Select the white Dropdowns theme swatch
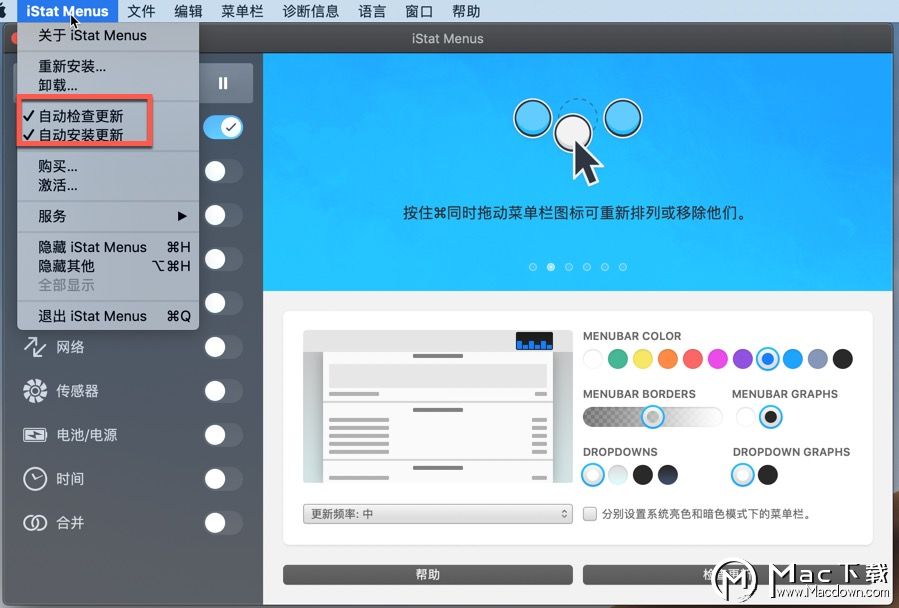The image size is (899, 608). click(593, 475)
